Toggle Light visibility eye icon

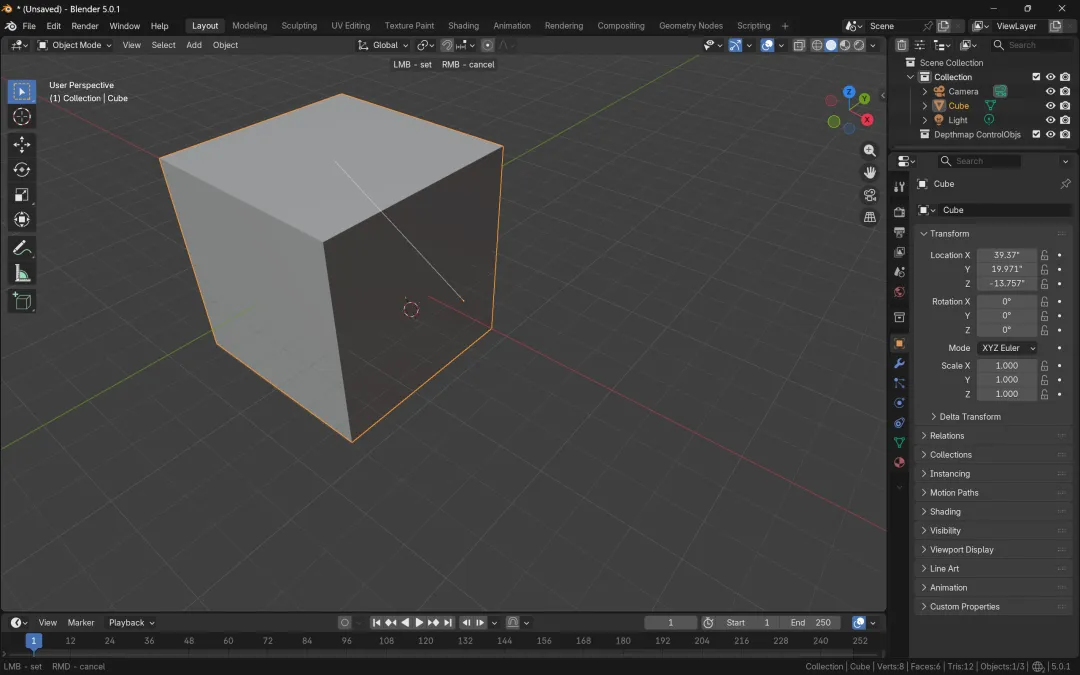pyautogui.click(x=1050, y=120)
